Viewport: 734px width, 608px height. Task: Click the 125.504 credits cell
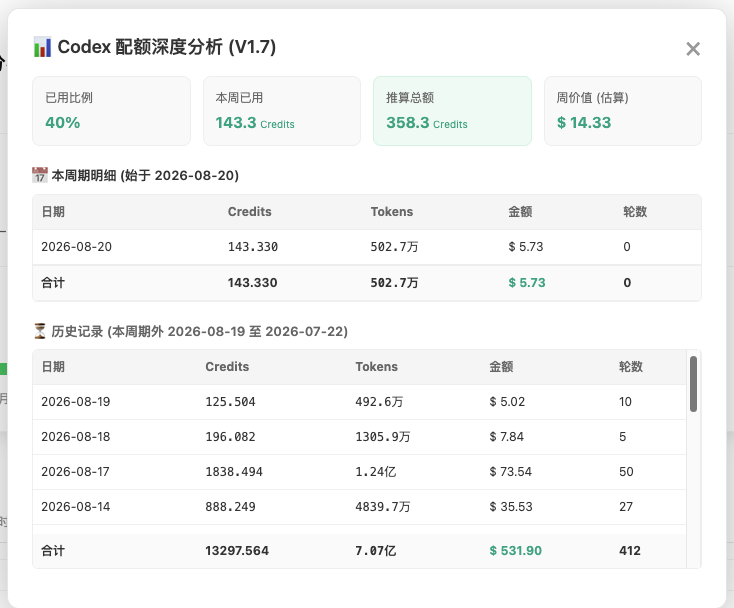point(230,402)
